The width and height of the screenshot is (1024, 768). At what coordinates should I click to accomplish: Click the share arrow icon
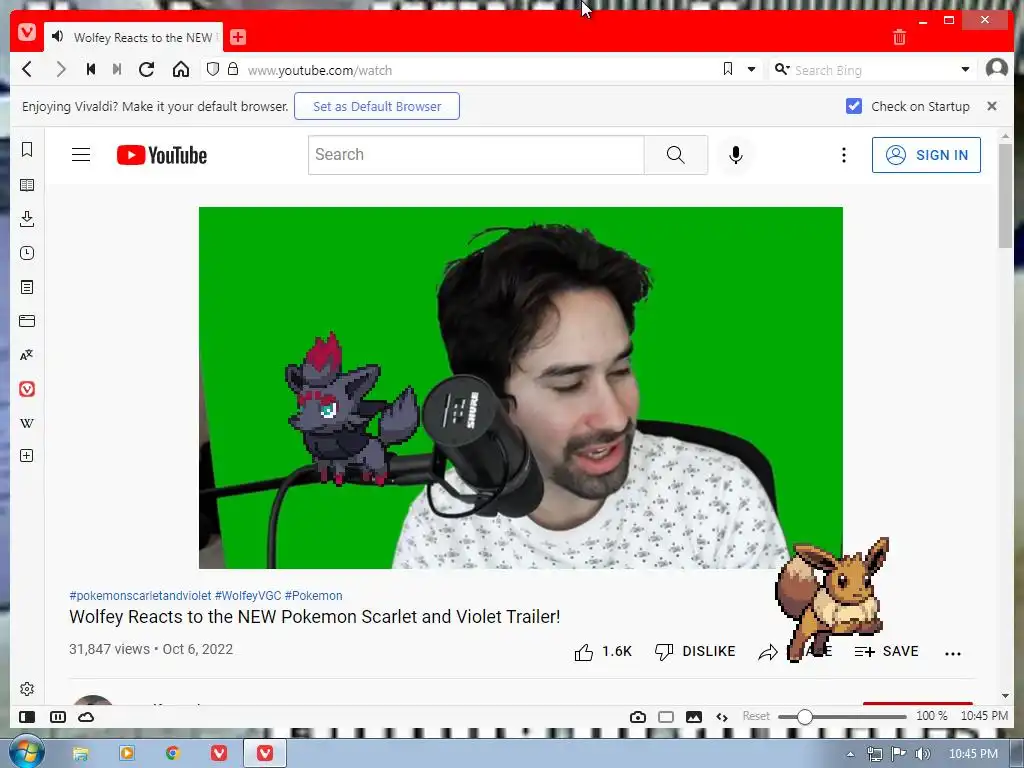(x=768, y=652)
